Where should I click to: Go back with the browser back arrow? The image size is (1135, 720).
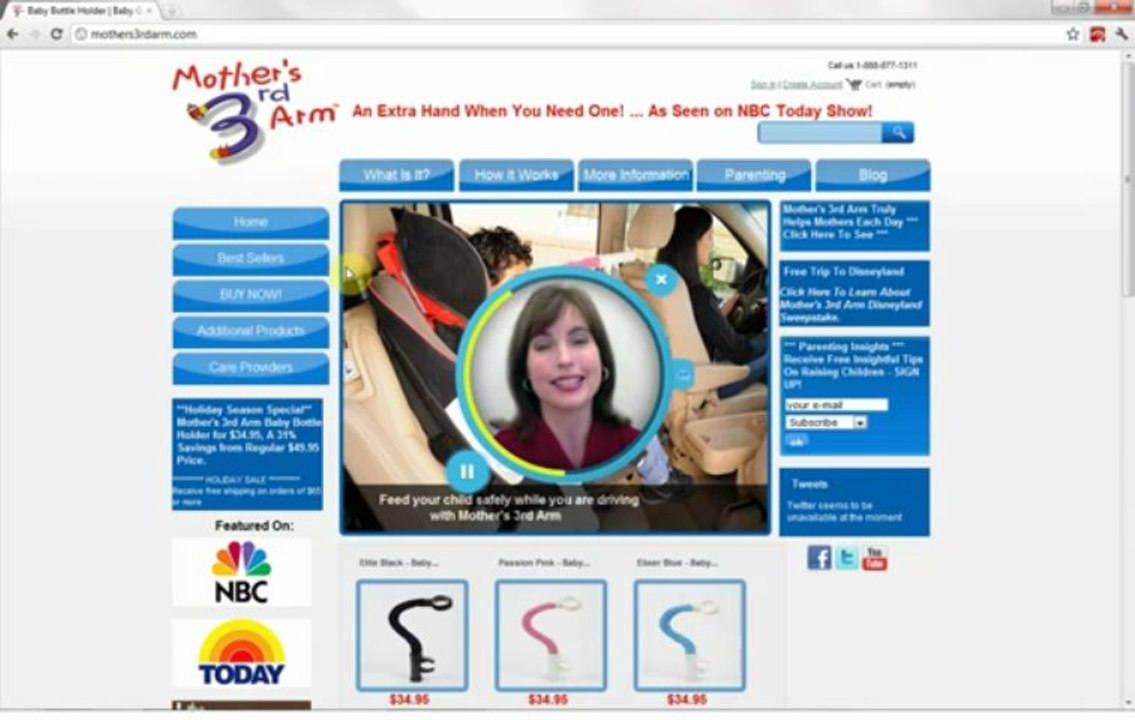pyautogui.click(x=13, y=34)
